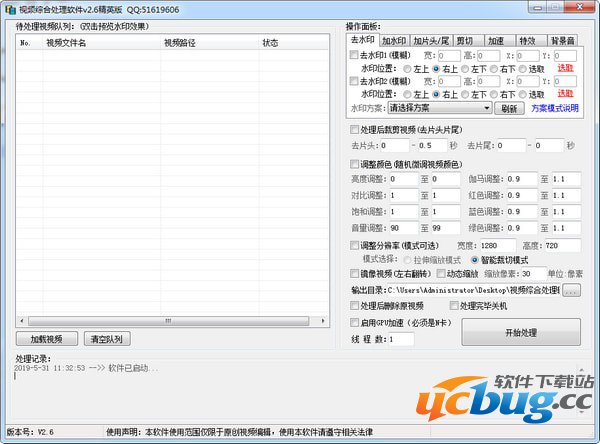Click the 视频路径 column header
Viewport: 600px width, 444px height.
pos(210,43)
